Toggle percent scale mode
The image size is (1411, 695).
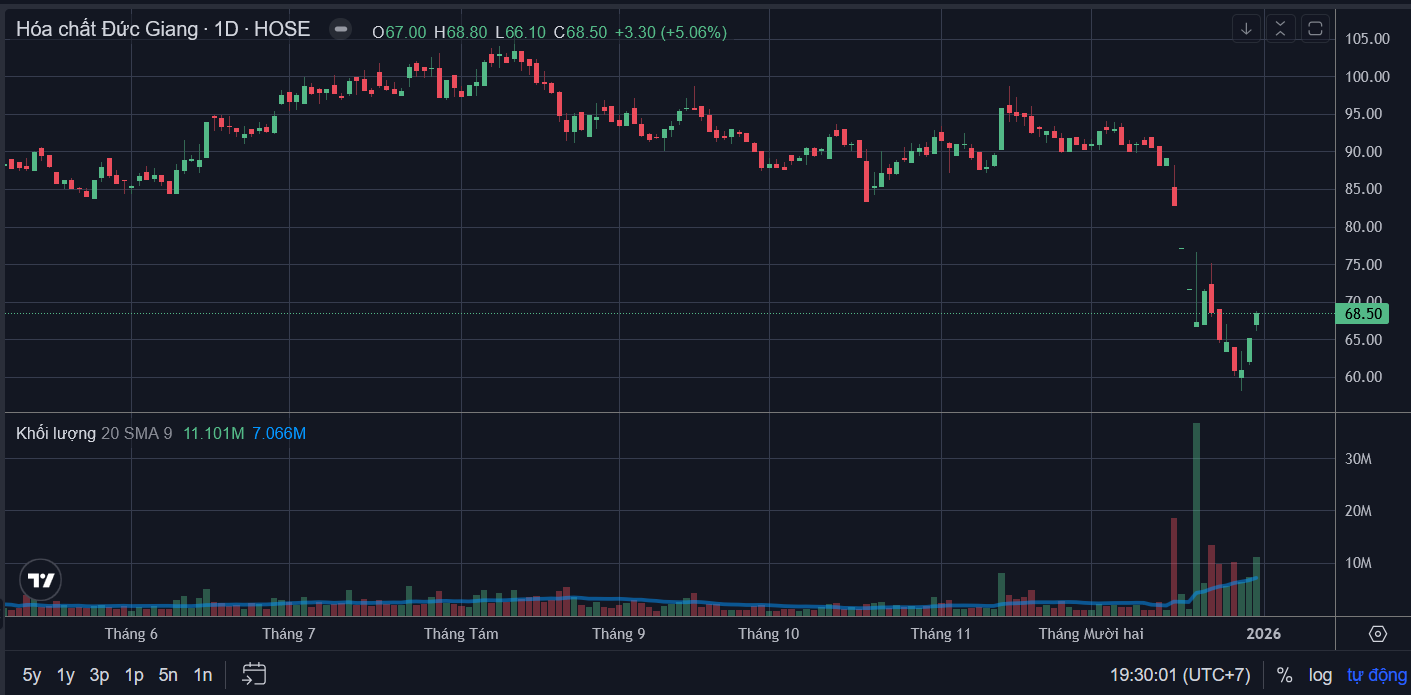point(1284,675)
